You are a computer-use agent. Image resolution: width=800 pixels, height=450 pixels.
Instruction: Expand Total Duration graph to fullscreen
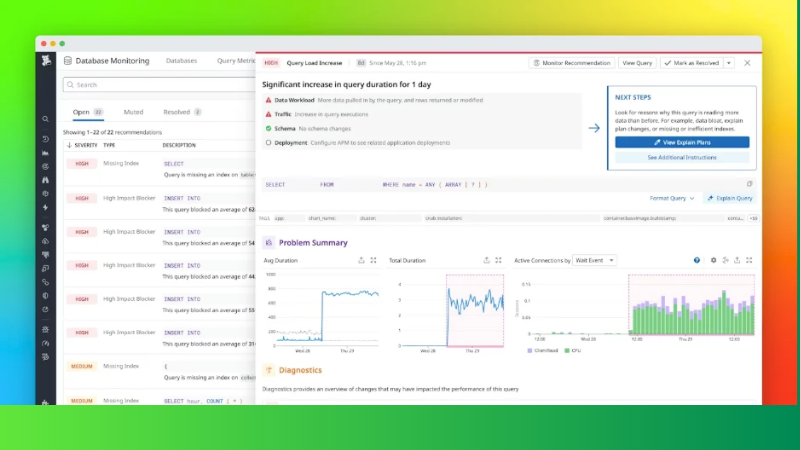pyautogui.click(x=498, y=260)
